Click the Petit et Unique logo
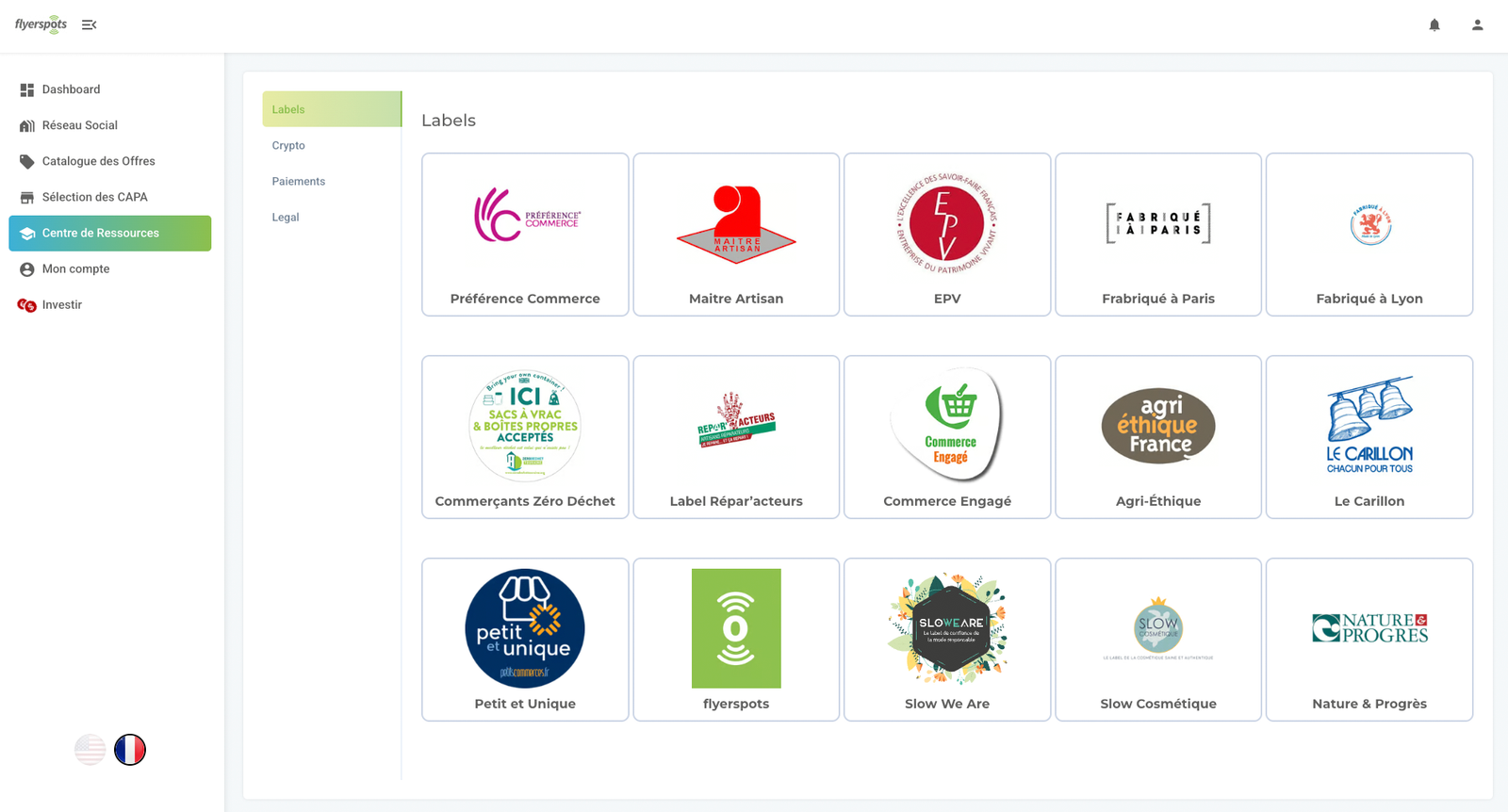 point(525,628)
